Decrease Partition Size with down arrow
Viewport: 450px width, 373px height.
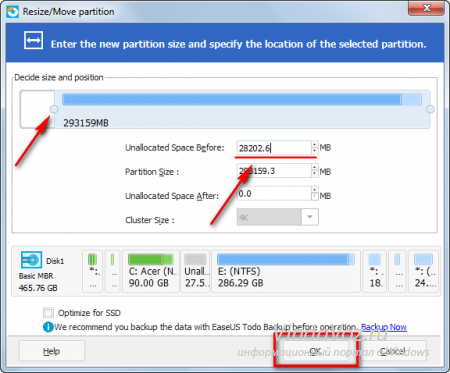point(314,174)
